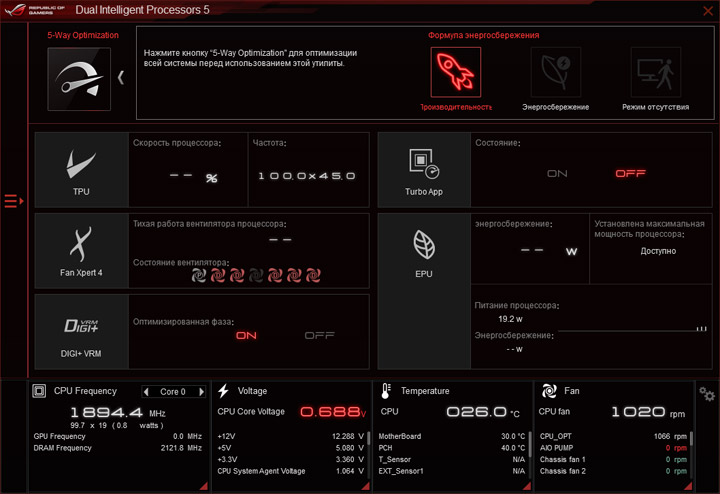Collapse the optimization description arrow

point(121,78)
